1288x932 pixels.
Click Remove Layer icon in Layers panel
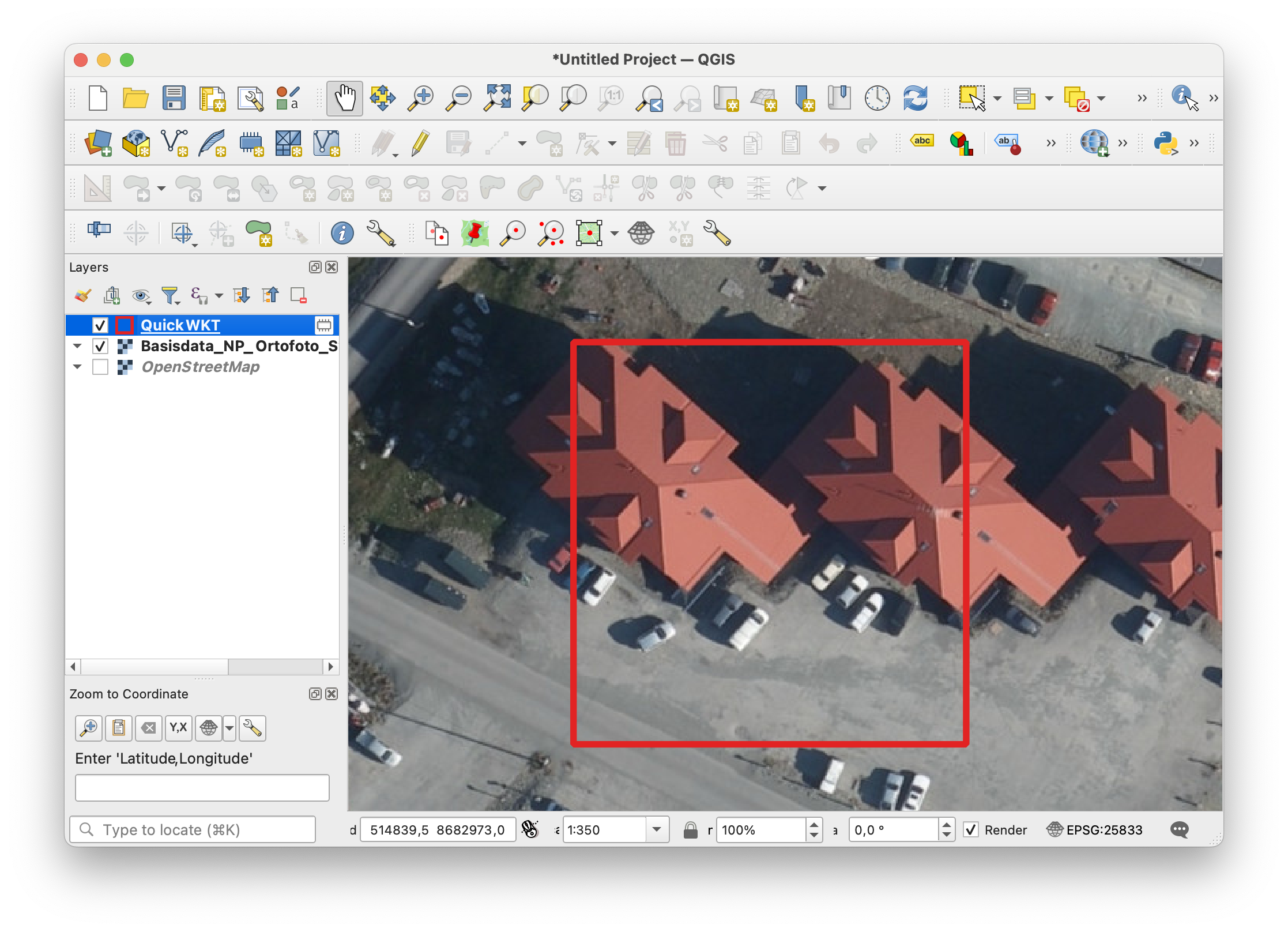(x=298, y=296)
